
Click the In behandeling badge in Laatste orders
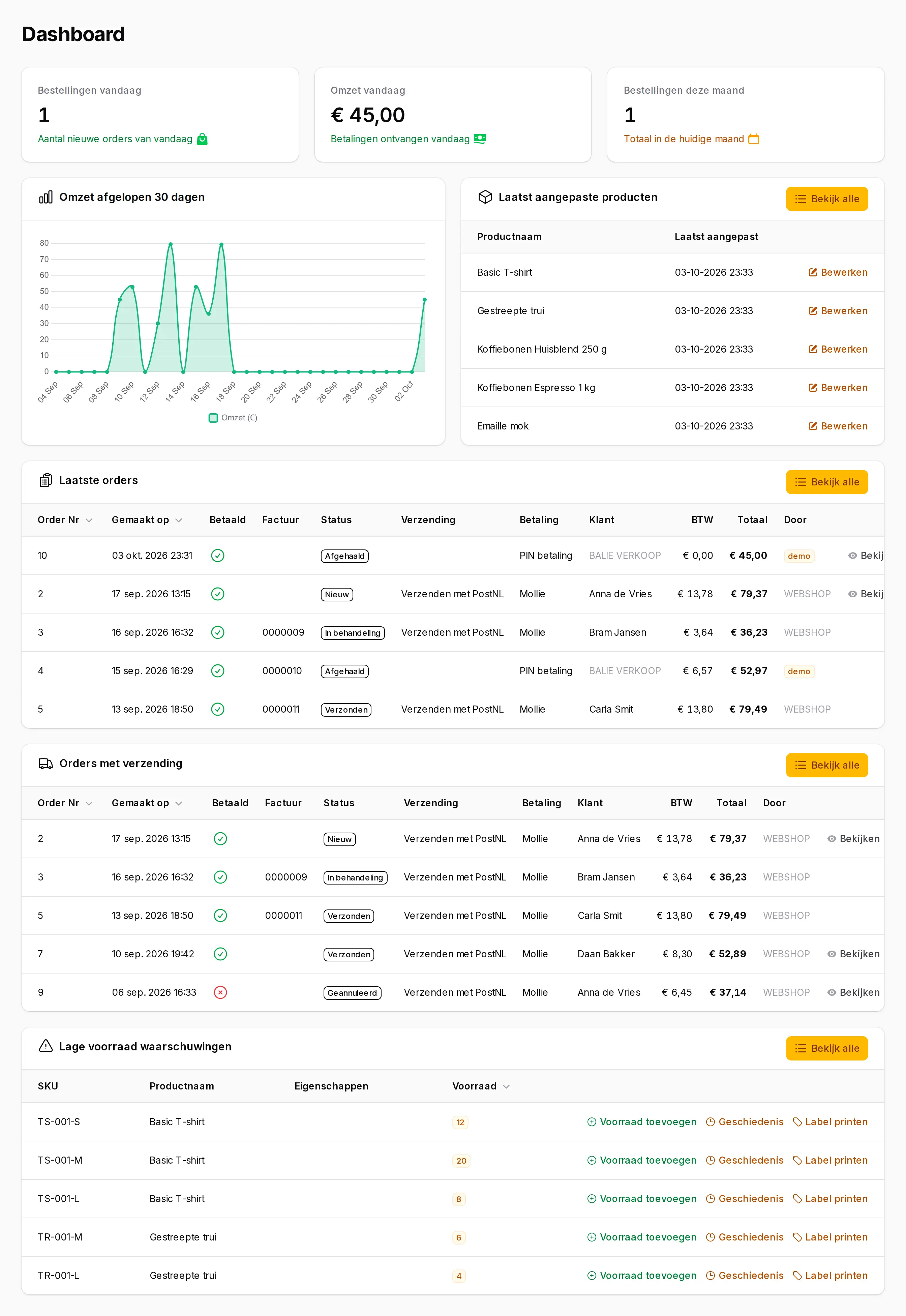point(353,633)
